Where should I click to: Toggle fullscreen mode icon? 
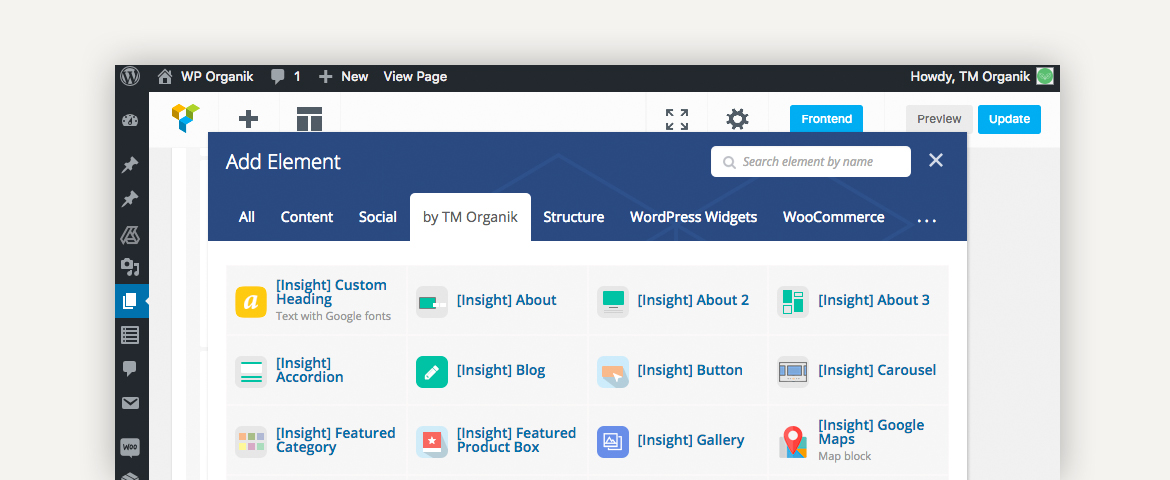pos(677,119)
